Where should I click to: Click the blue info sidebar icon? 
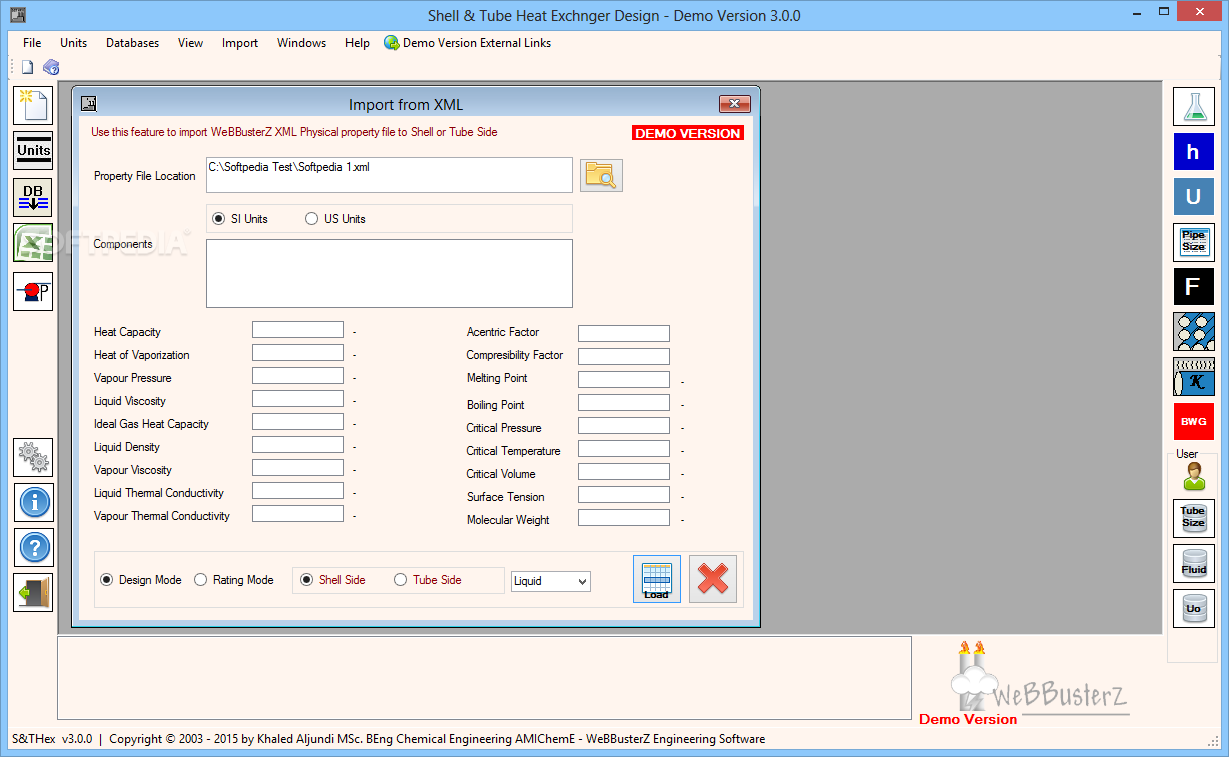coord(33,502)
